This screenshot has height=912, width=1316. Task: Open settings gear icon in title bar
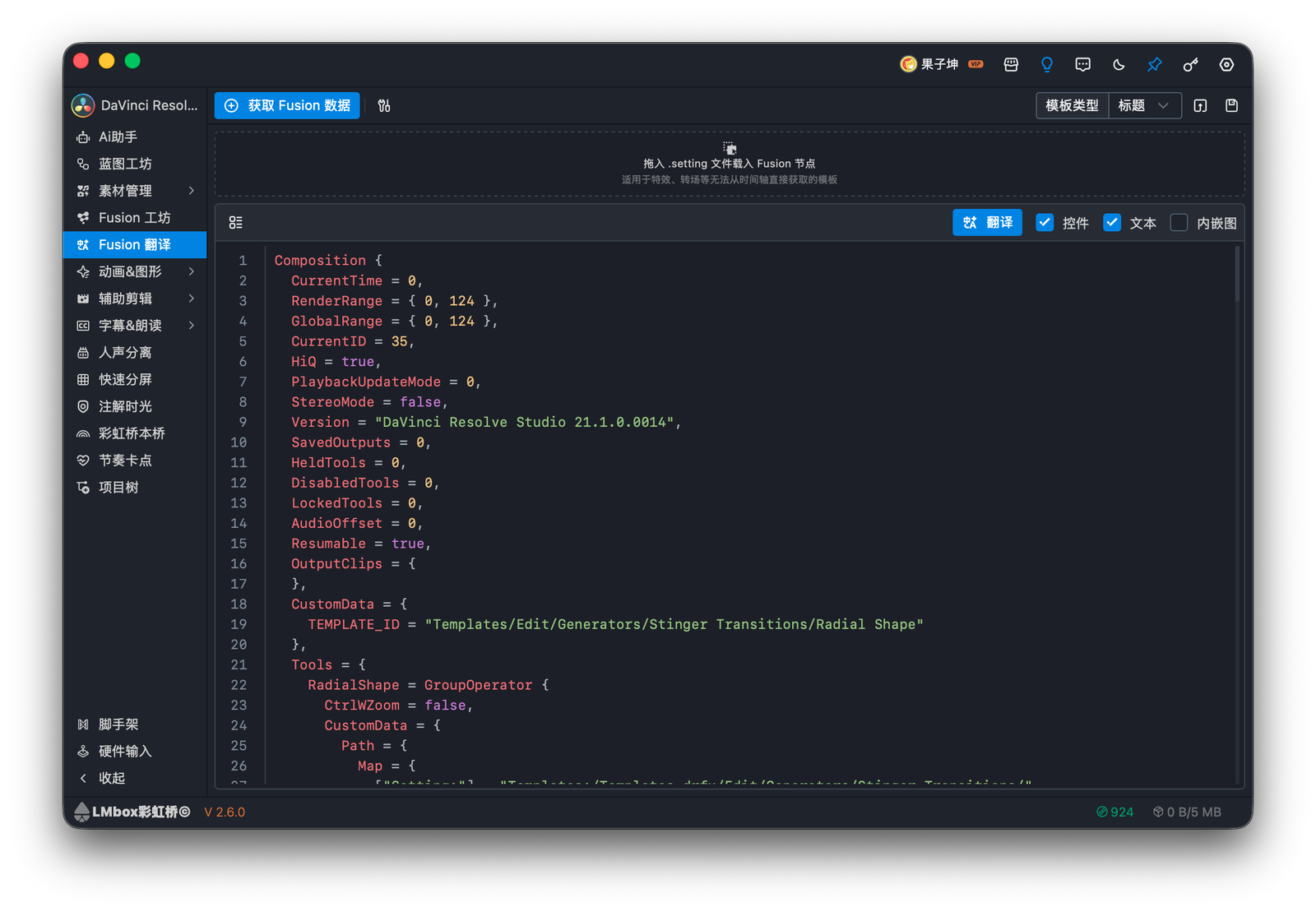click(x=1226, y=64)
